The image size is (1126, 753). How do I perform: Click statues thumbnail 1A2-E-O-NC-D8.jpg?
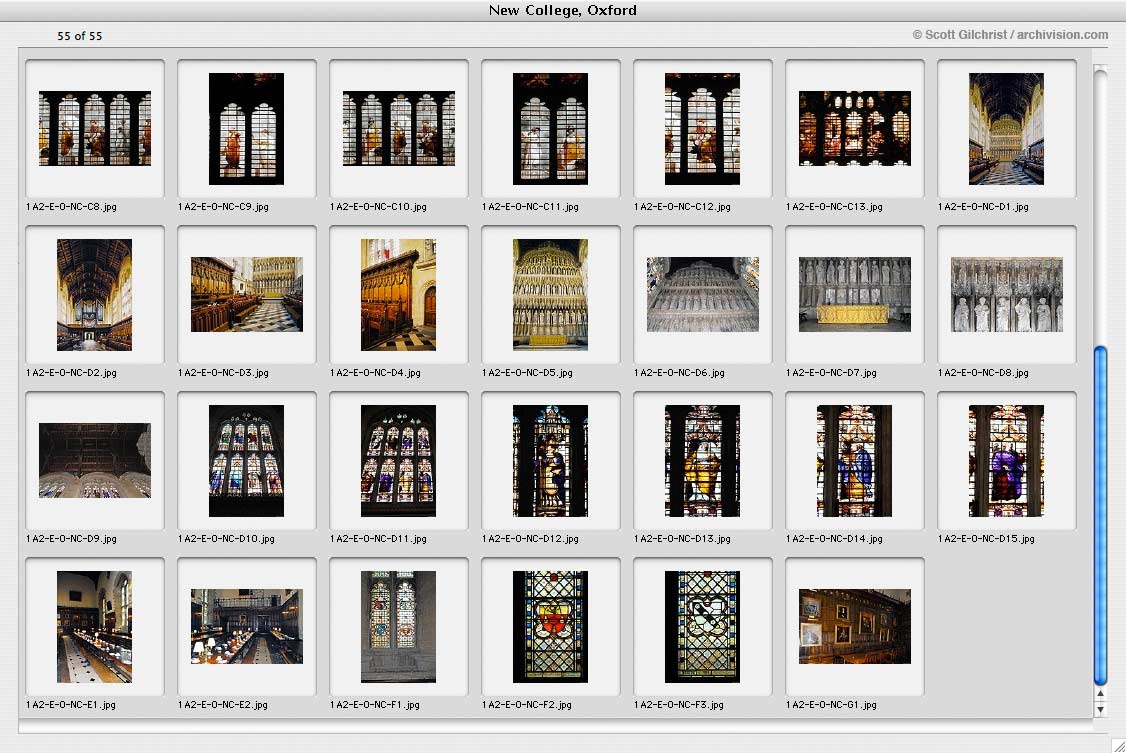tap(1006, 295)
